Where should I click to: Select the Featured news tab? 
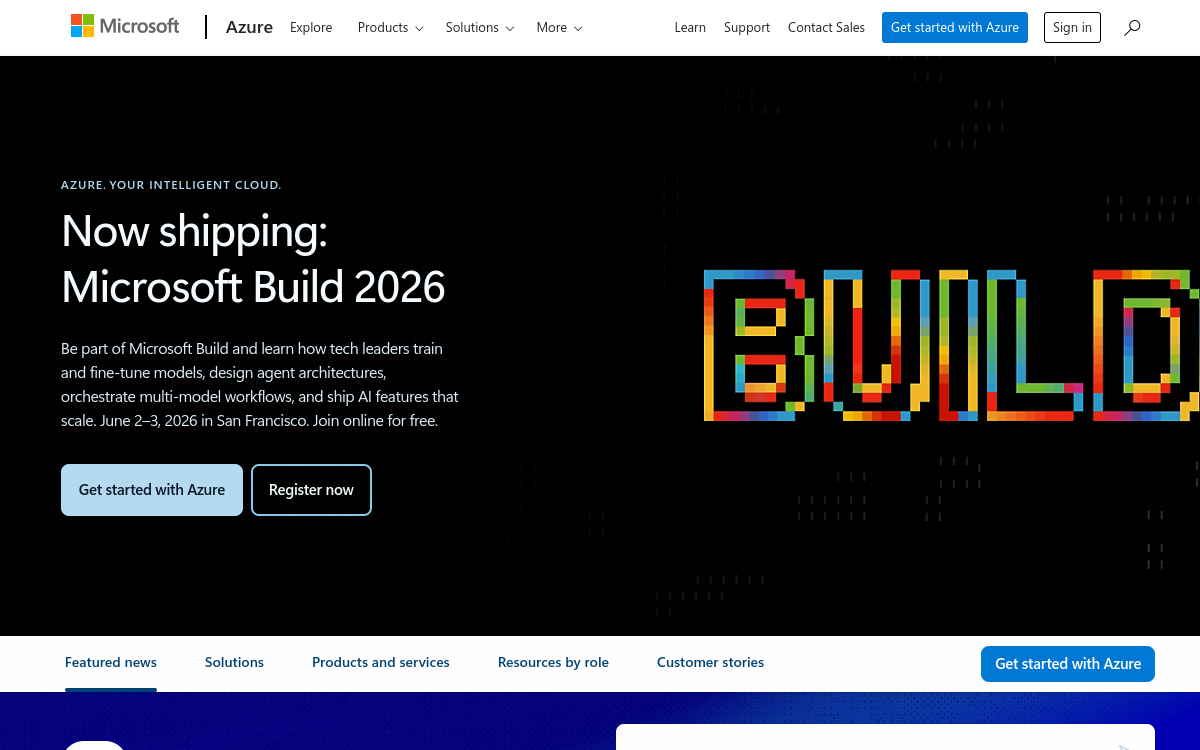[x=111, y=663]
